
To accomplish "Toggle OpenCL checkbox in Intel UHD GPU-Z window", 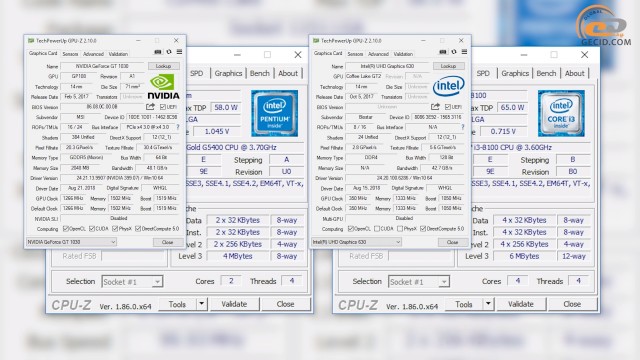I will click(x=350, y=229).
